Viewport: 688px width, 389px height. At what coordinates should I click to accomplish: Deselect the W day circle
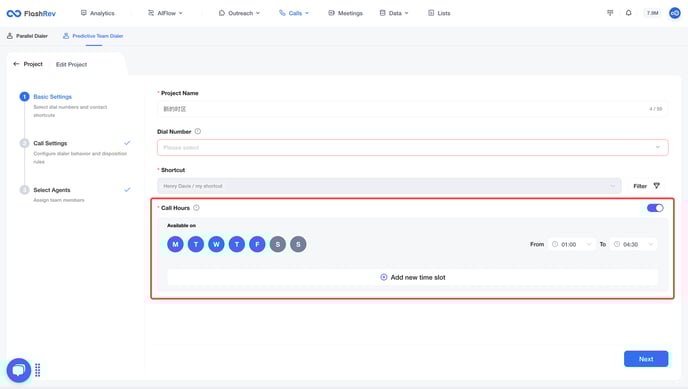point(216,244)
